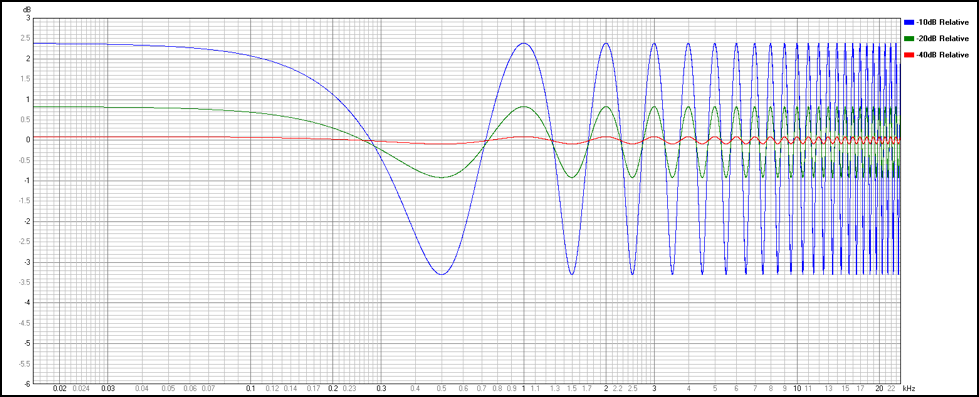Click the -6 label on the vertical axis
Screen dimensions: 979x397
27,384
